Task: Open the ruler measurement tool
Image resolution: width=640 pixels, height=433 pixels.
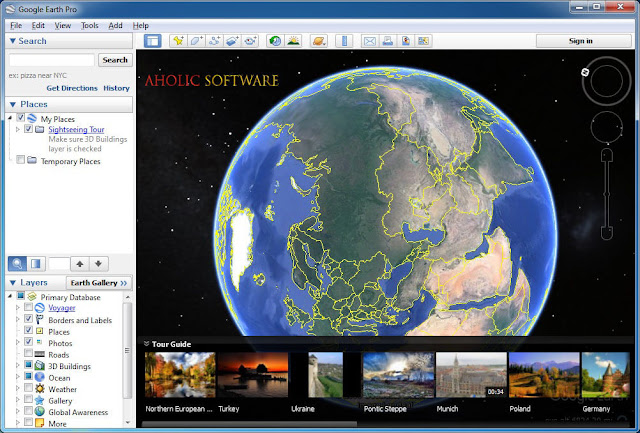Action: point(344,41)
